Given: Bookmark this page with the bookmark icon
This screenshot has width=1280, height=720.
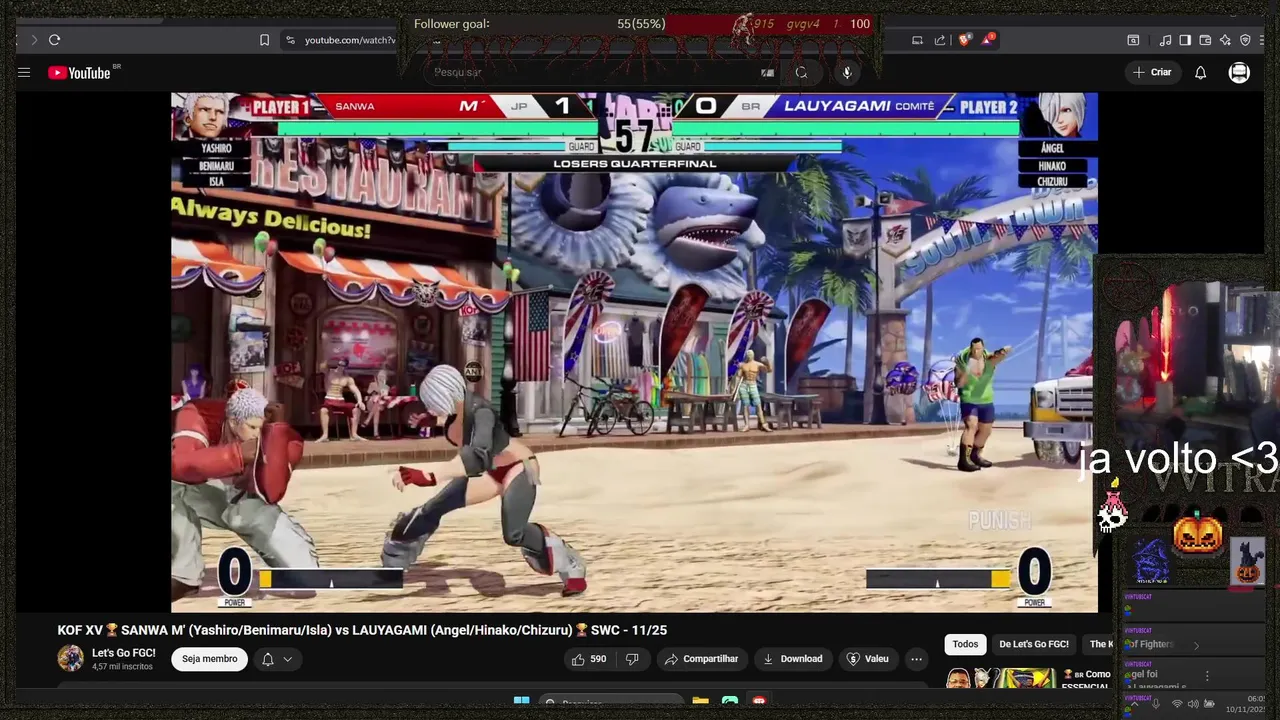Looking at the screenshot, I should tap(264, 40).
